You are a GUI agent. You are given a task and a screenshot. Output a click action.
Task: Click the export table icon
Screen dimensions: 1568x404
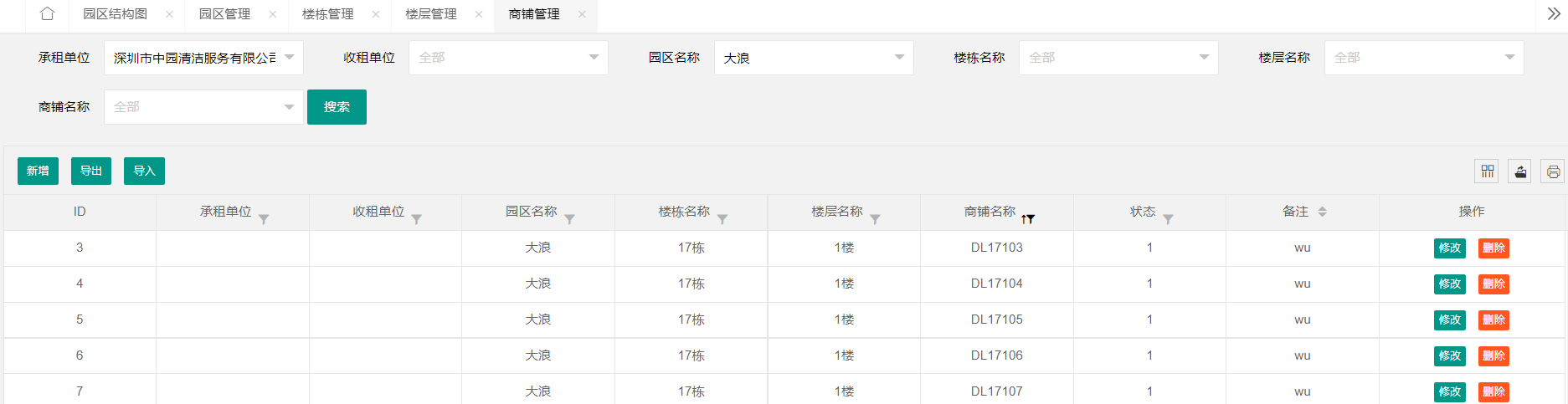pos(1520,171)
